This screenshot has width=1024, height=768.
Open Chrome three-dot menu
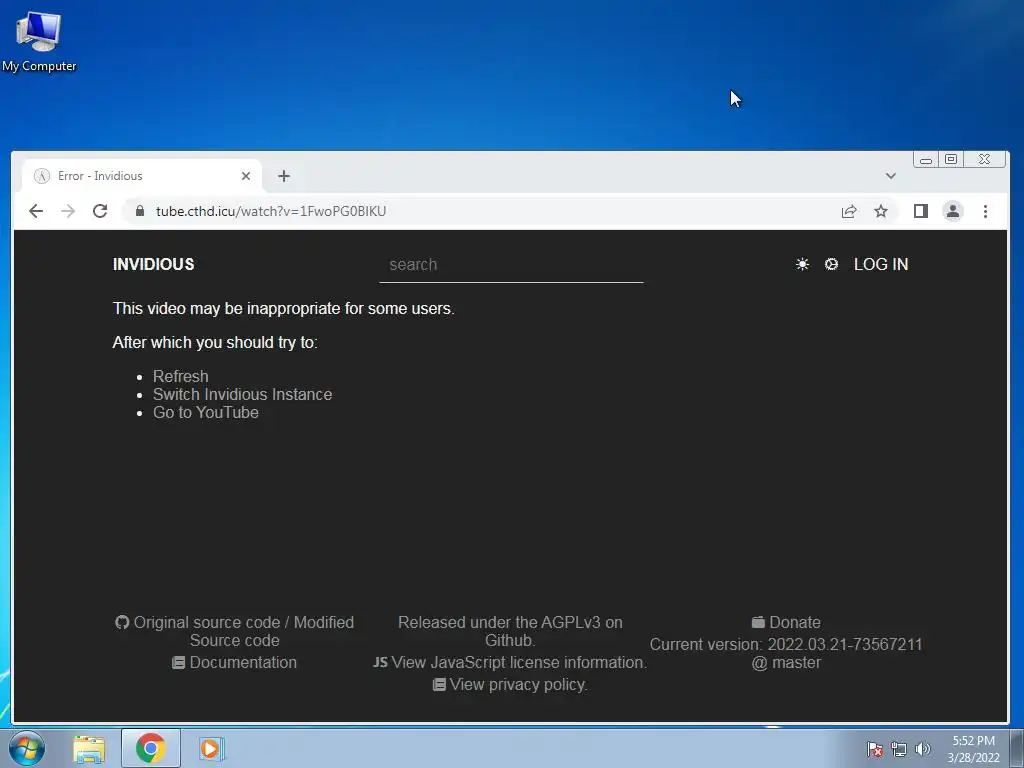pyautogui.click(x=985, y=211)
